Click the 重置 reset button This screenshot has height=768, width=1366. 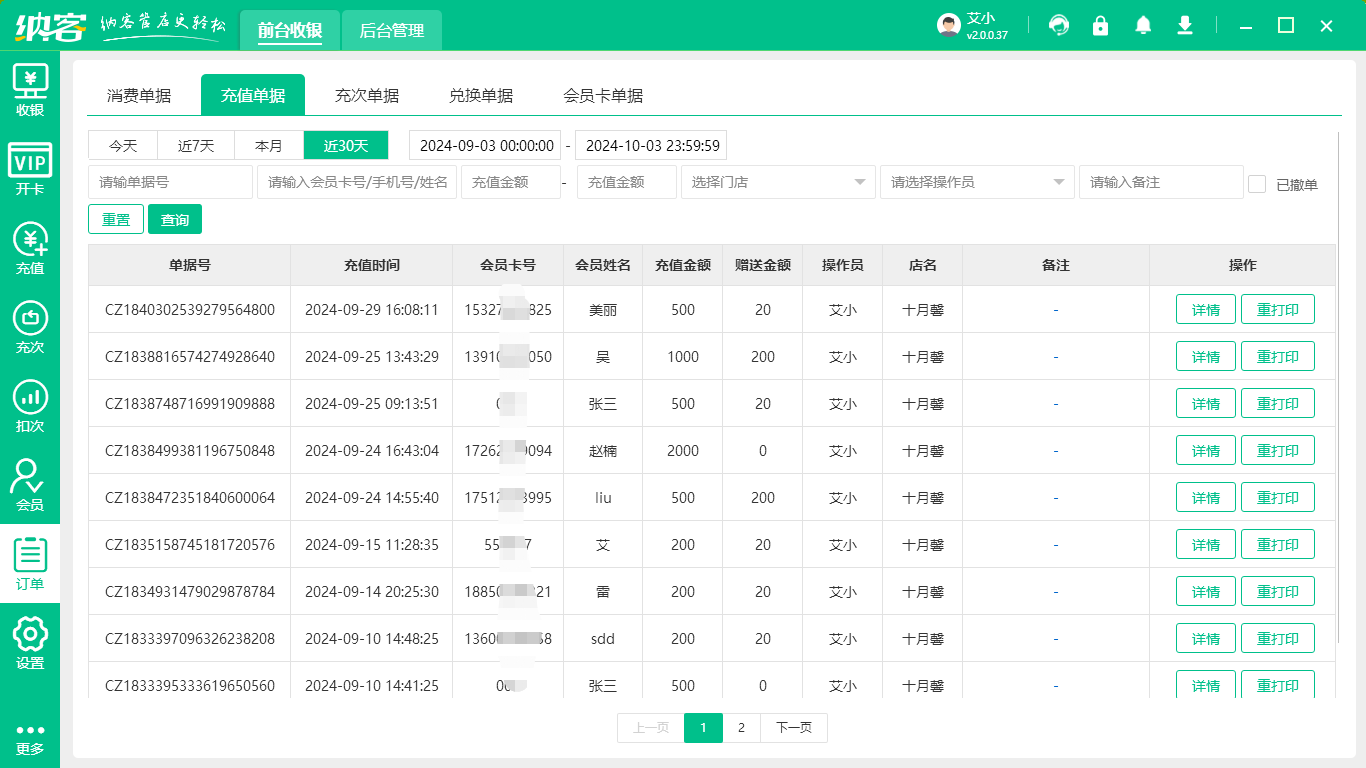116,219
